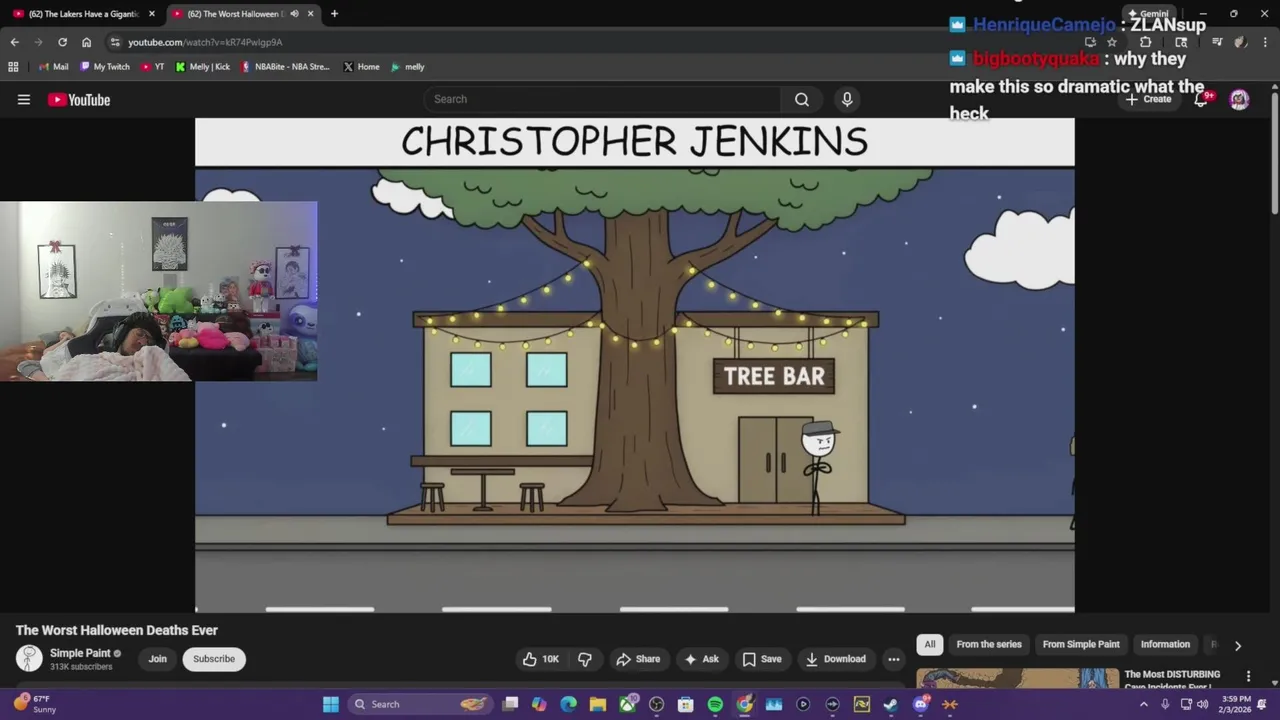Click the YouTube search magnifier button
Screen dimensions: 1280x720
(802, 99)
